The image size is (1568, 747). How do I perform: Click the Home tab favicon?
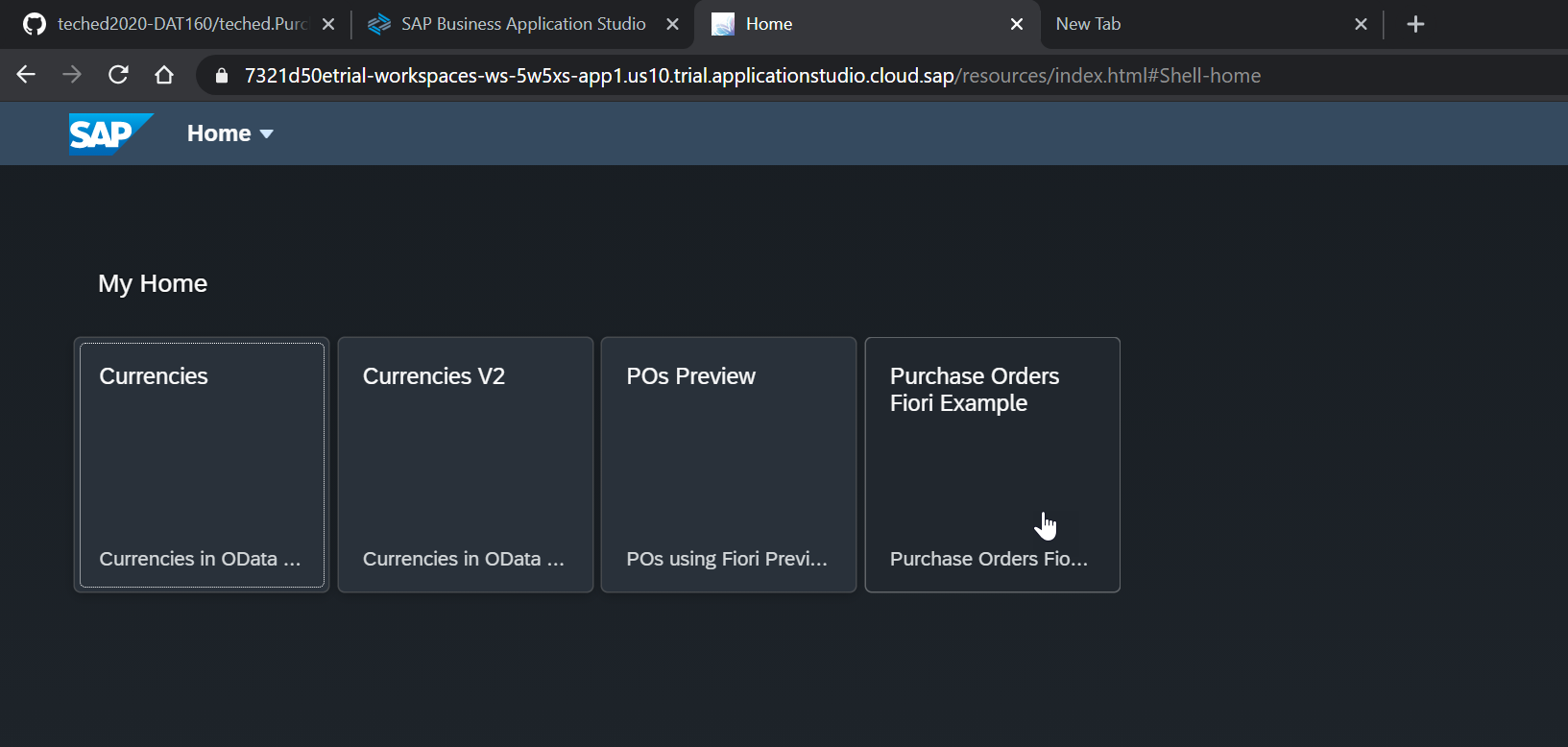(723, 24)
